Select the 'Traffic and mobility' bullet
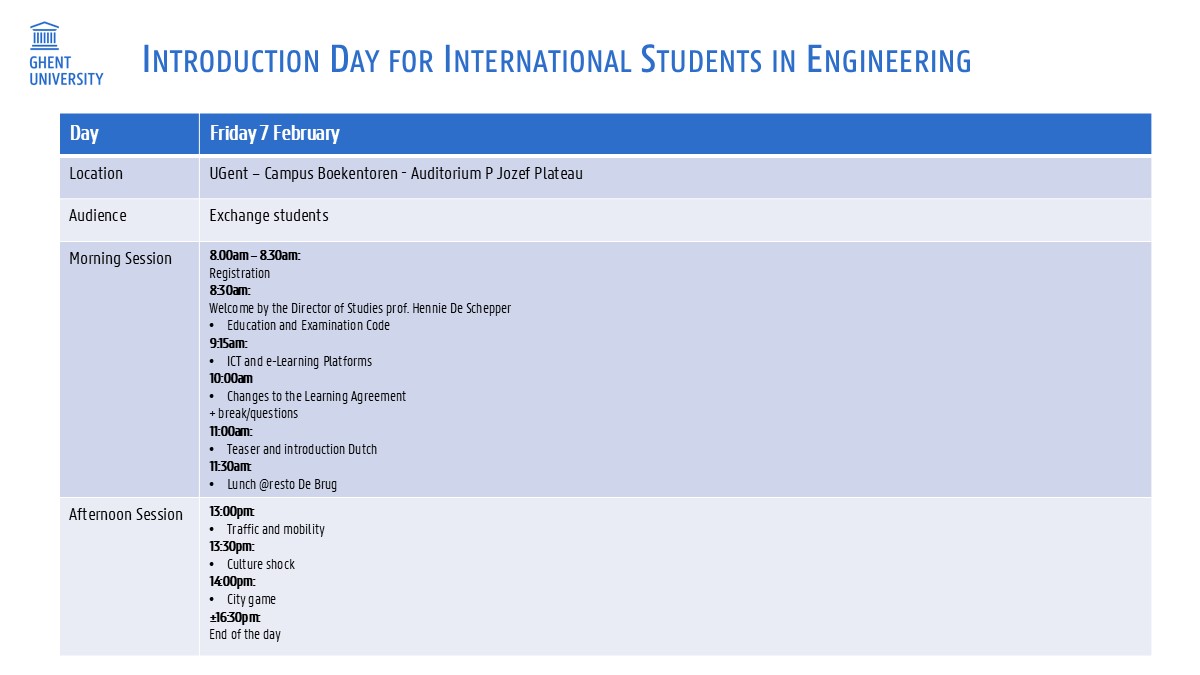 click(x=275, y=529)
